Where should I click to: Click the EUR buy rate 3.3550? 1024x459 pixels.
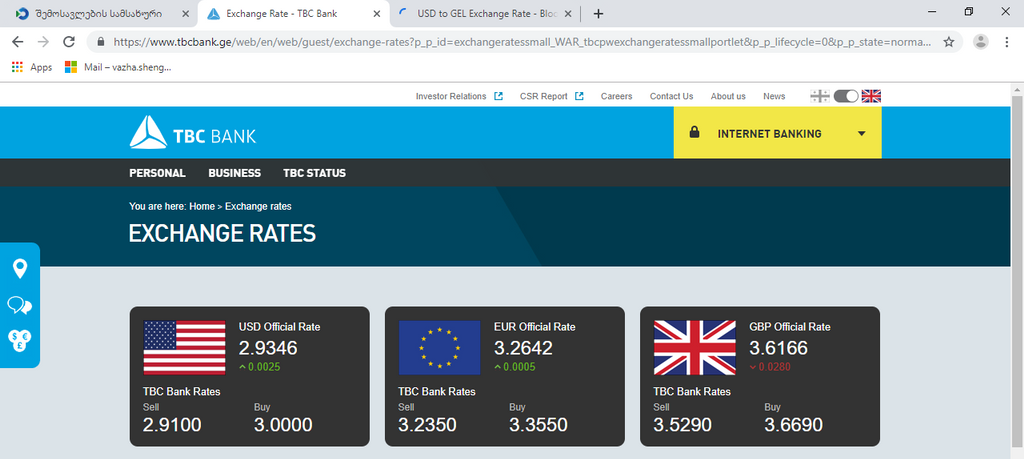538,425
